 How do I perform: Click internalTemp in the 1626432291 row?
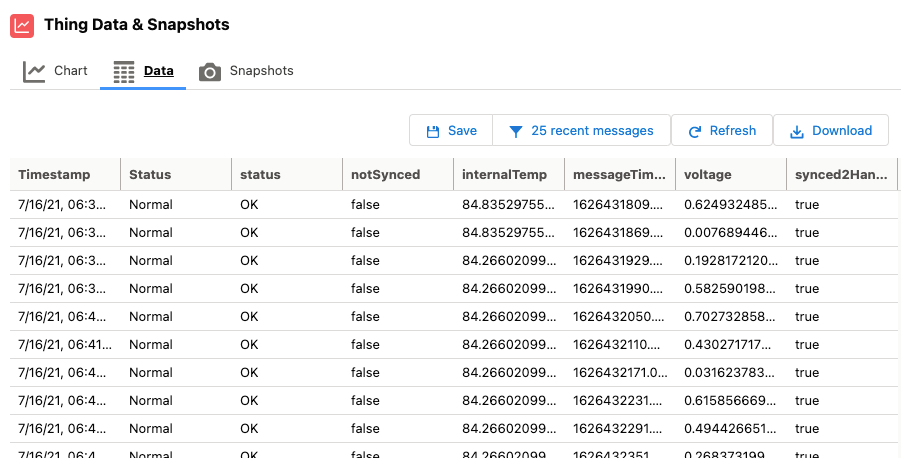coord(509,428)
